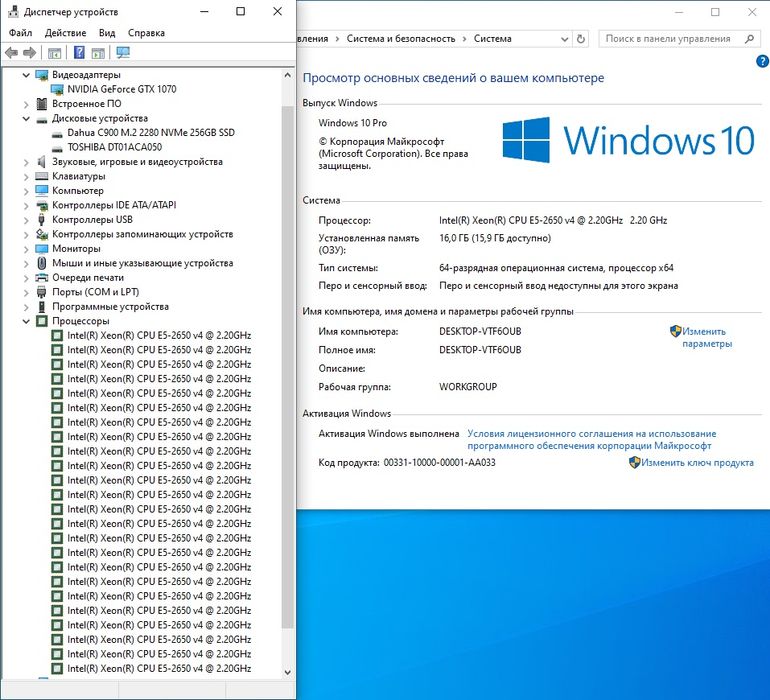Click the Back arrow in Device Manager toolbar
Screen dimensions: 770x700
(11, 53)
